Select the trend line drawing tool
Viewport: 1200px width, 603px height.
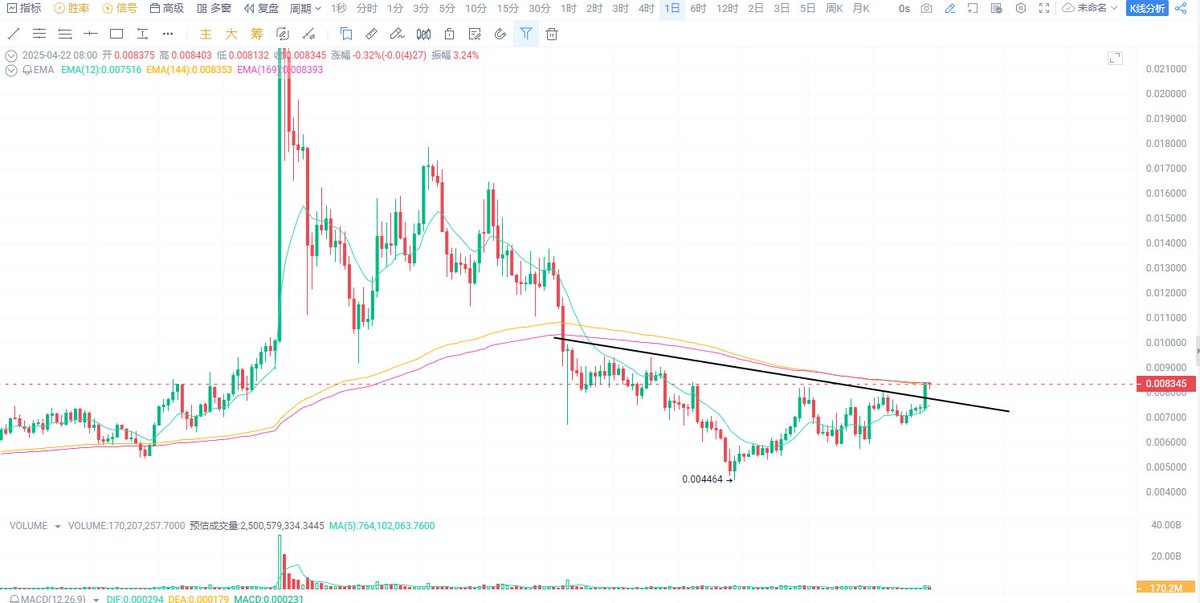[14, 34]
